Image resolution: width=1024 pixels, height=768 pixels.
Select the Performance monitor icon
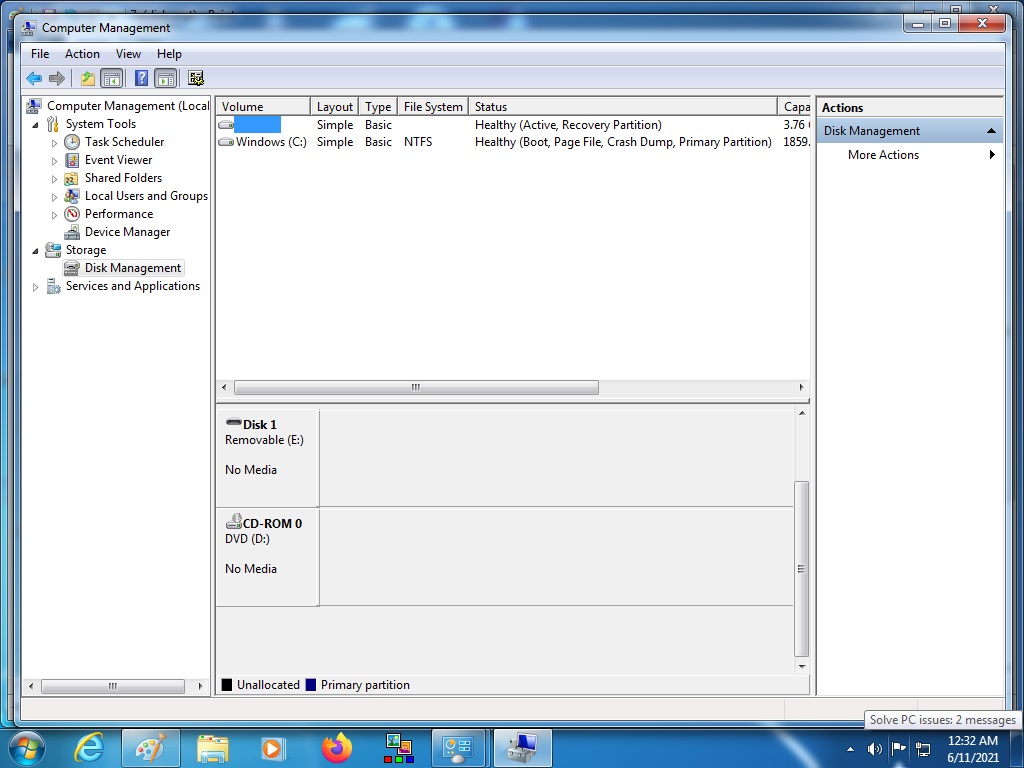point(72,214)
